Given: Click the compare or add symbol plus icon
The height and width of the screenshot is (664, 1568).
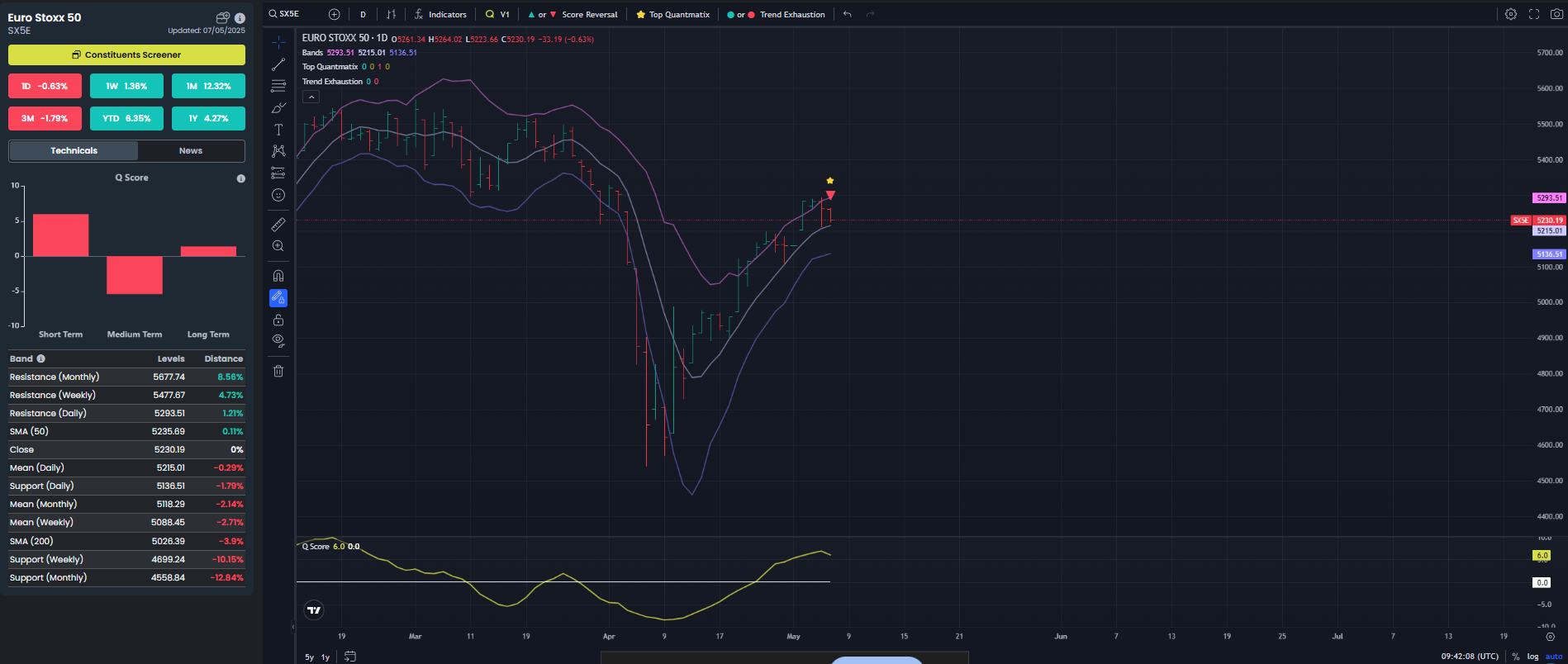Looking at the screenshot, I should (334, 14).
